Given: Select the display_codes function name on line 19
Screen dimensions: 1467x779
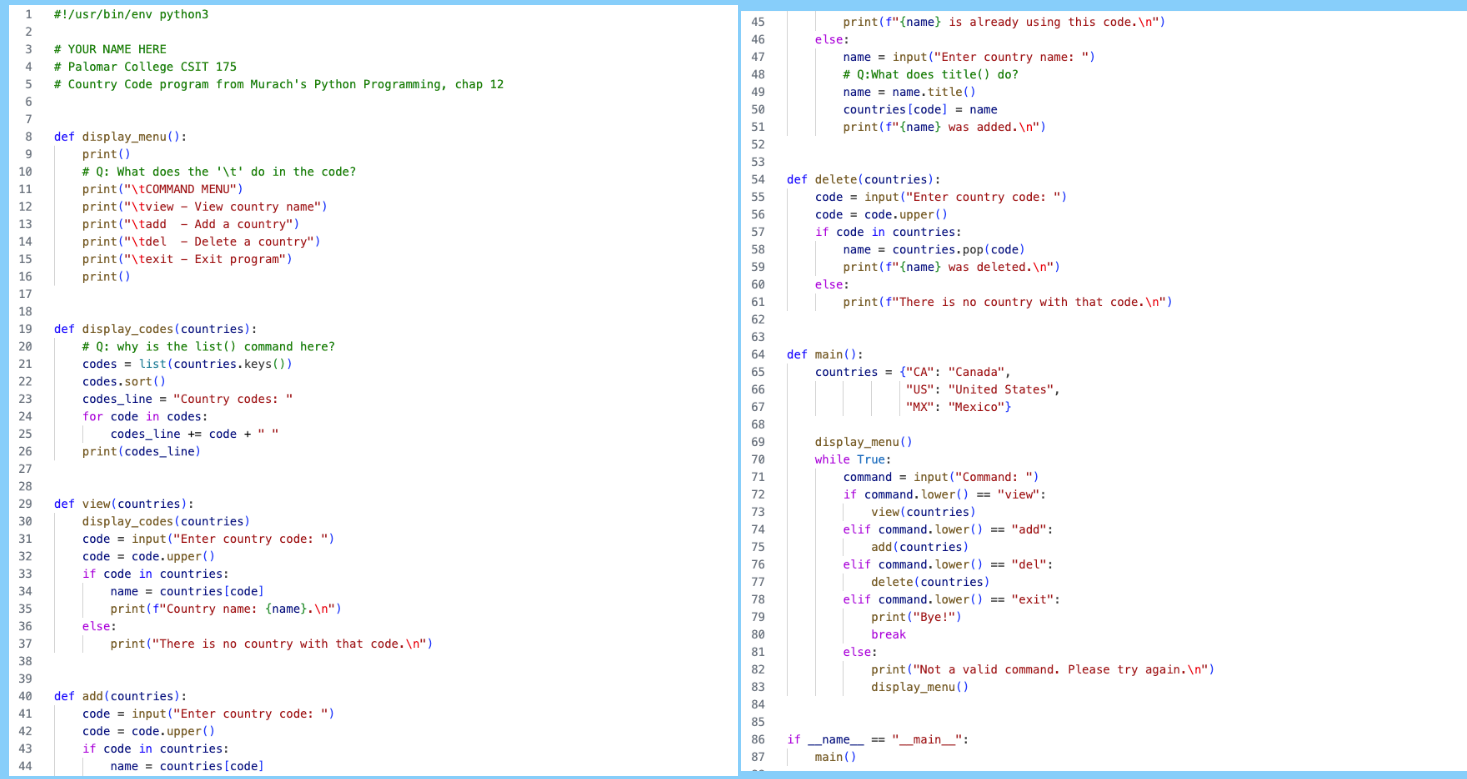Looking at the screenshot, I should 125,328.
